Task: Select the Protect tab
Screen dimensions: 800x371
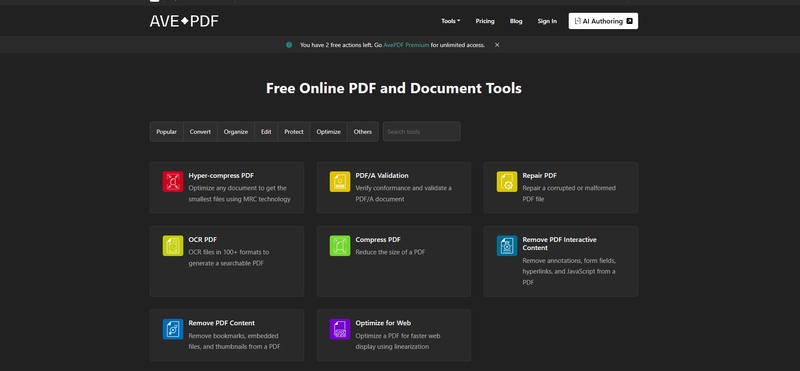Action: [x=294, y=132]
